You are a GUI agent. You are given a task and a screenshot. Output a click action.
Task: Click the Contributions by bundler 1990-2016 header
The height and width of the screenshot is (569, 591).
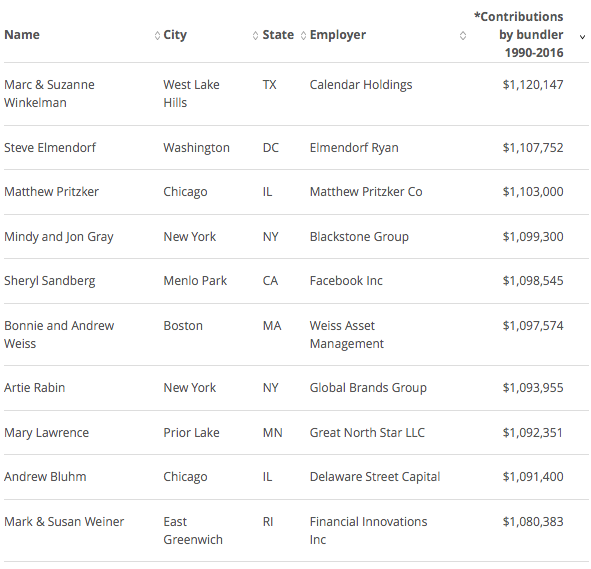pos(519,35)
